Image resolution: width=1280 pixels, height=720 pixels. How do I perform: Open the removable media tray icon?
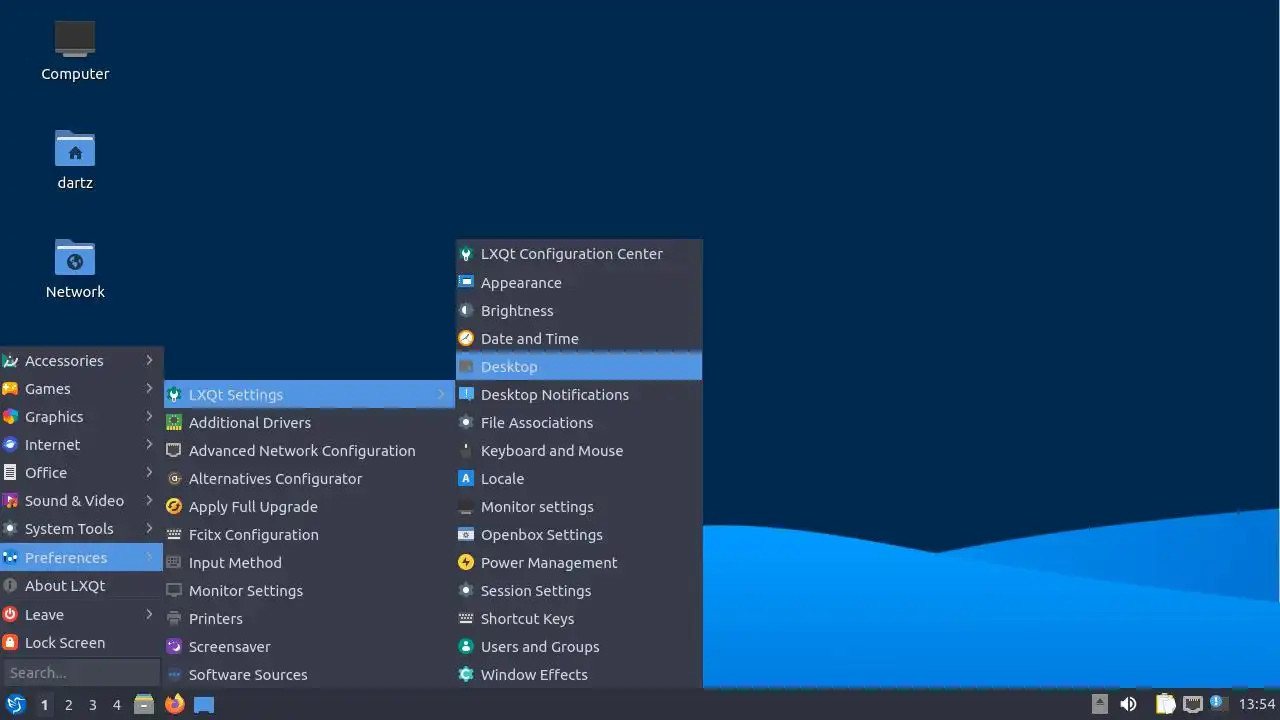(1100, 704)
